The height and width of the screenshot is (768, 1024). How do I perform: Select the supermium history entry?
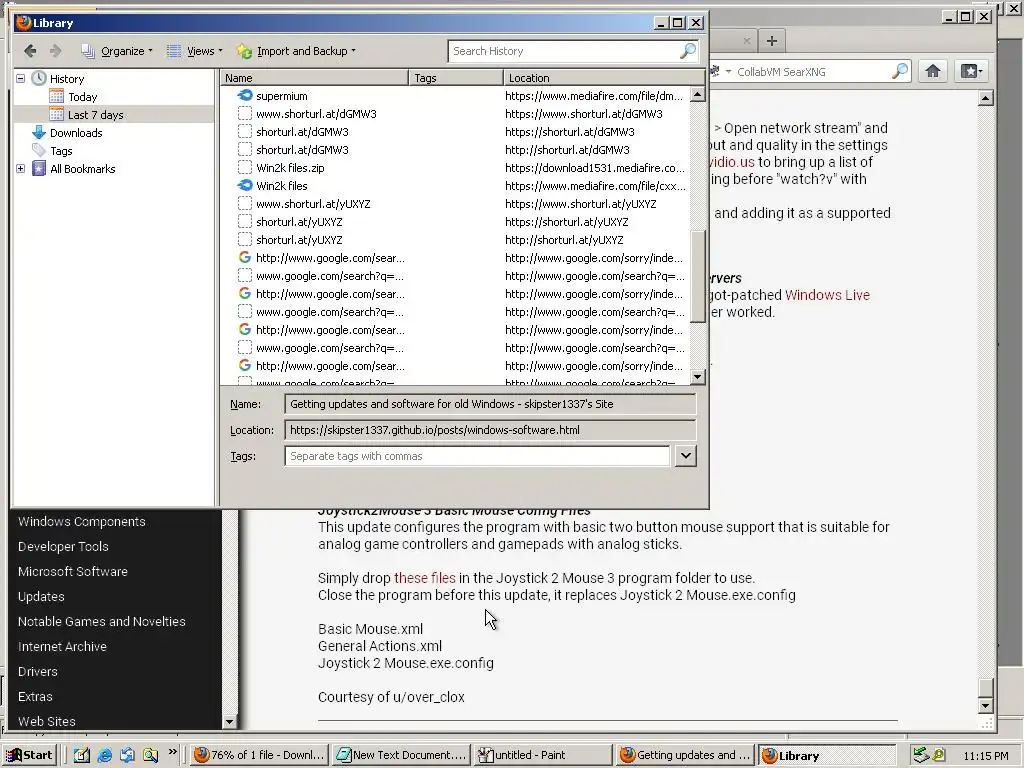pyautogui.click(x=281, y=96)
